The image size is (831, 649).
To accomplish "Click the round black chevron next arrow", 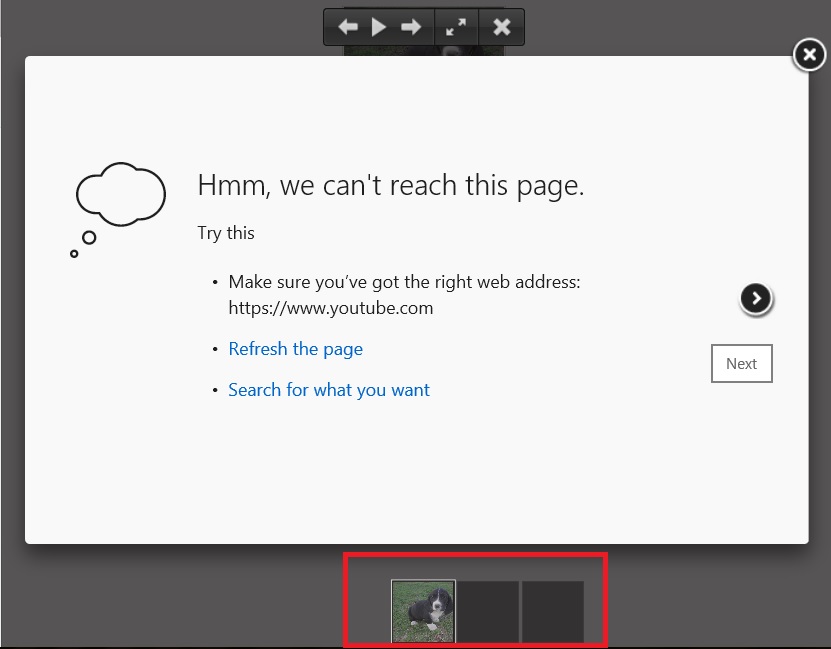I will [x=756, y=298].
